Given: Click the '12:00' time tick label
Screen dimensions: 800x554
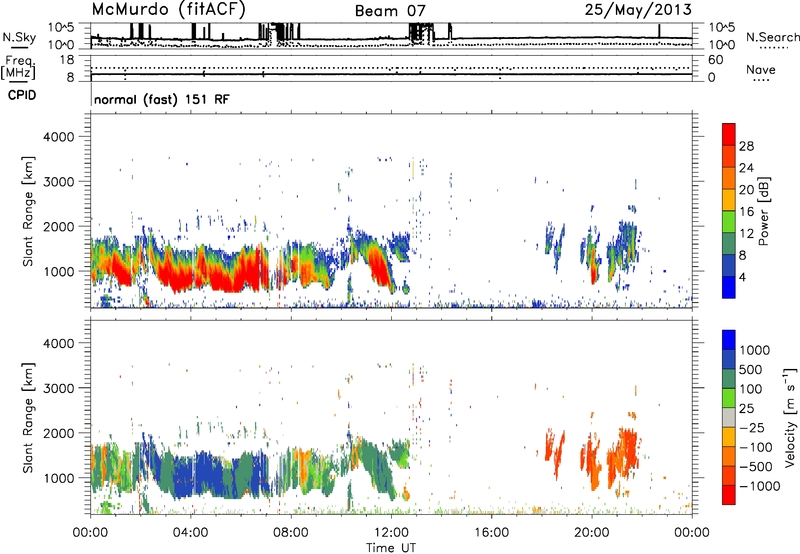Looking at the screenshot, I should coord(391,533).
